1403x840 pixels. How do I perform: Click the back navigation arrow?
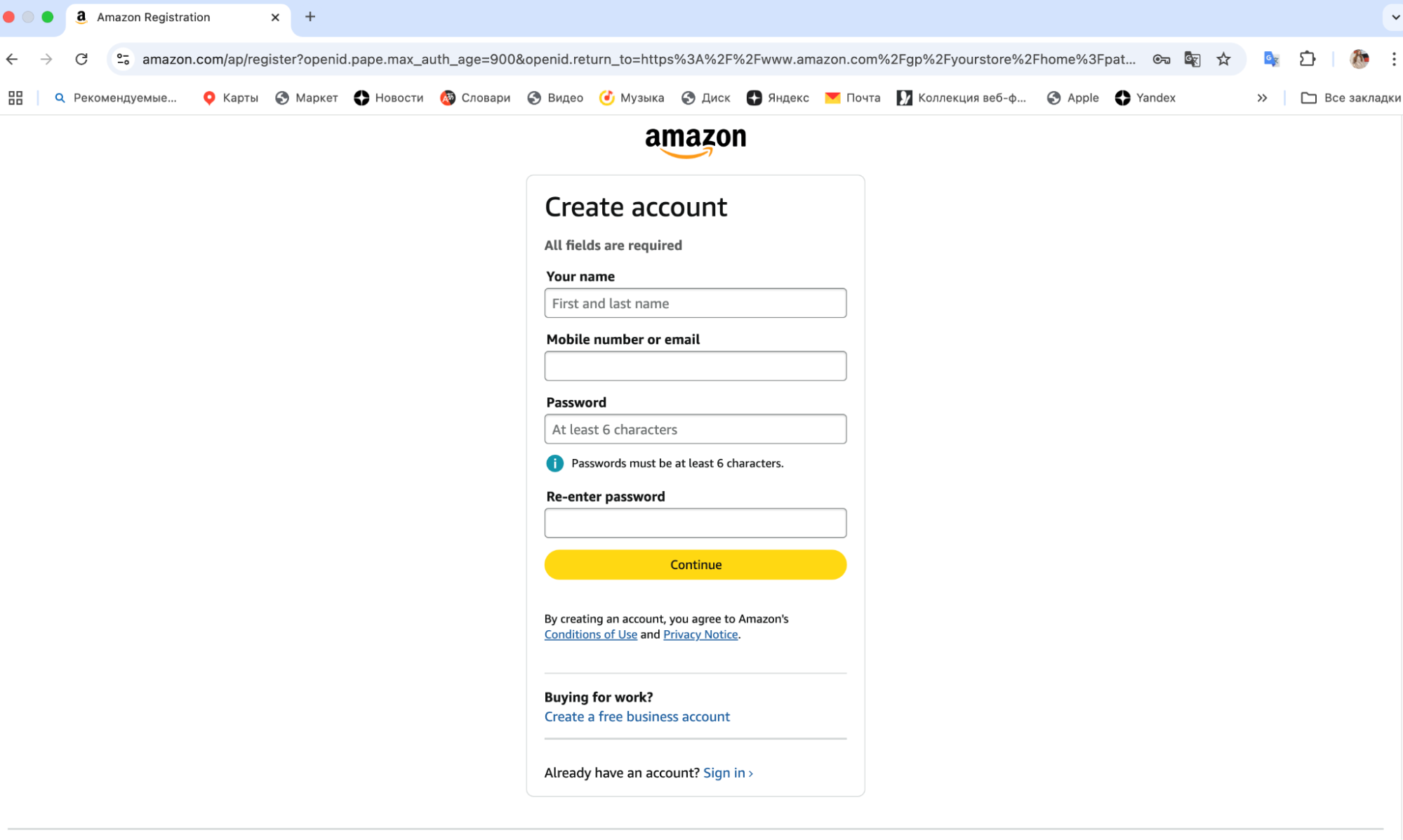pyautogui.click(x=13, y=59)
